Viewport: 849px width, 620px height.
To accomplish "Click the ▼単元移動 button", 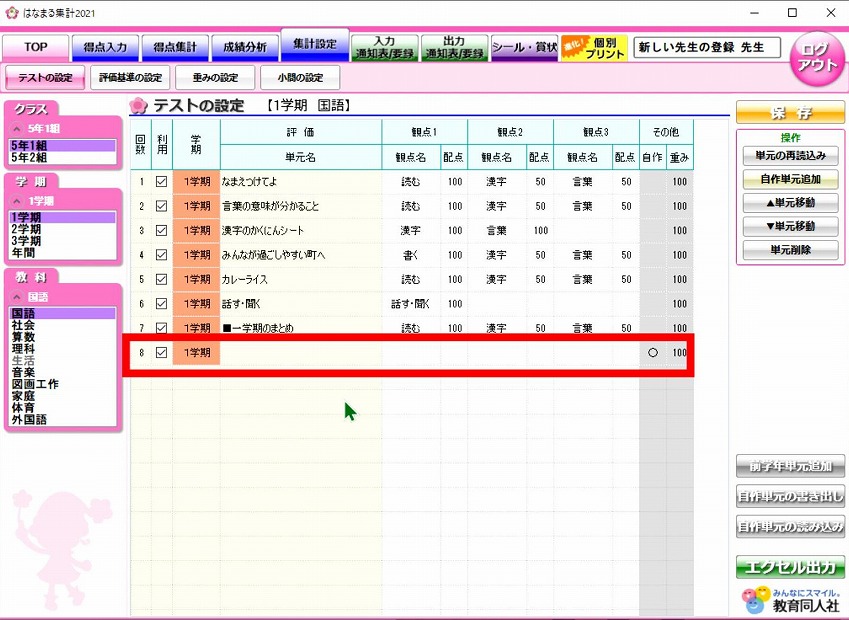I will 791,226.
